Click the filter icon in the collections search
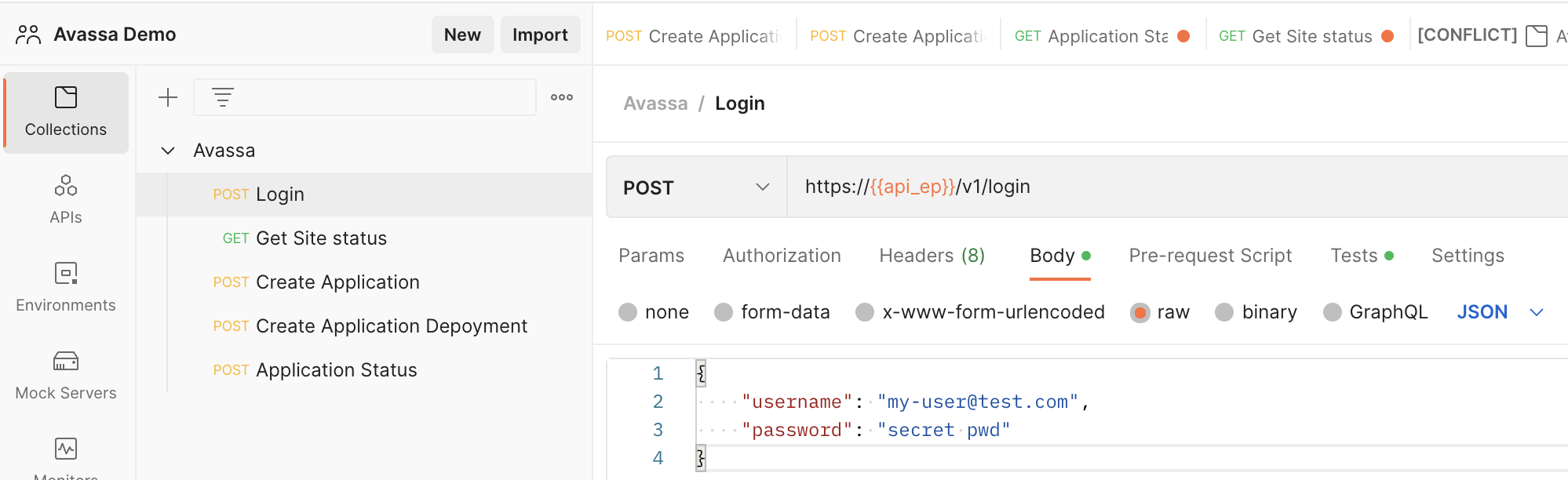1568x480 pixels. click(x=223, y=97)
